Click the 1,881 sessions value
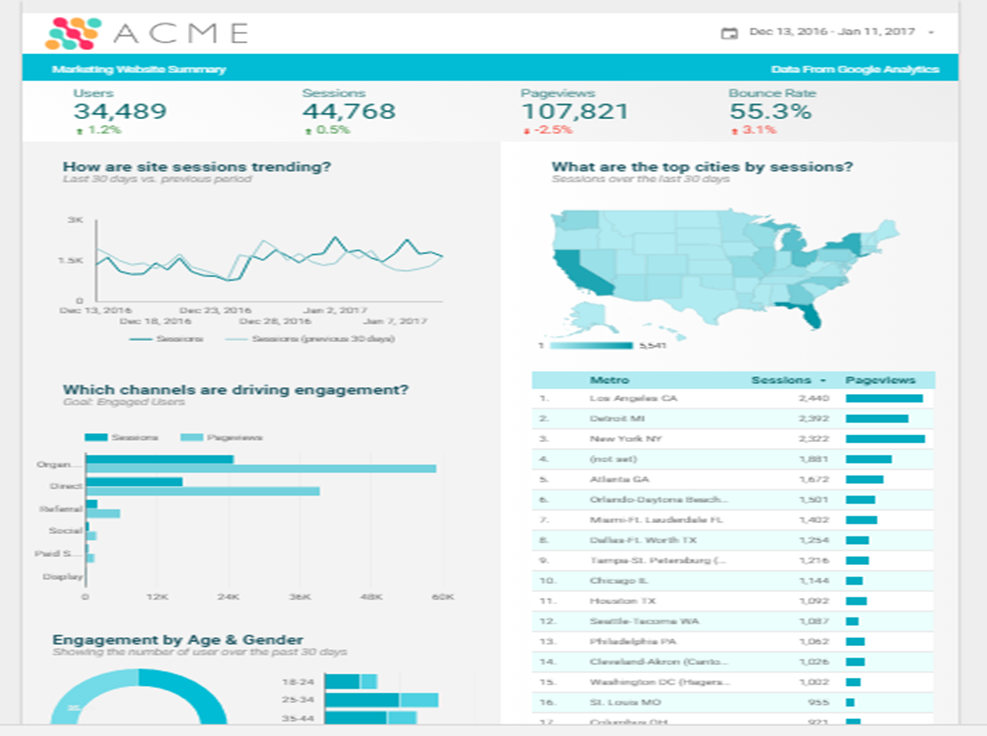 [x=814, y=459]
